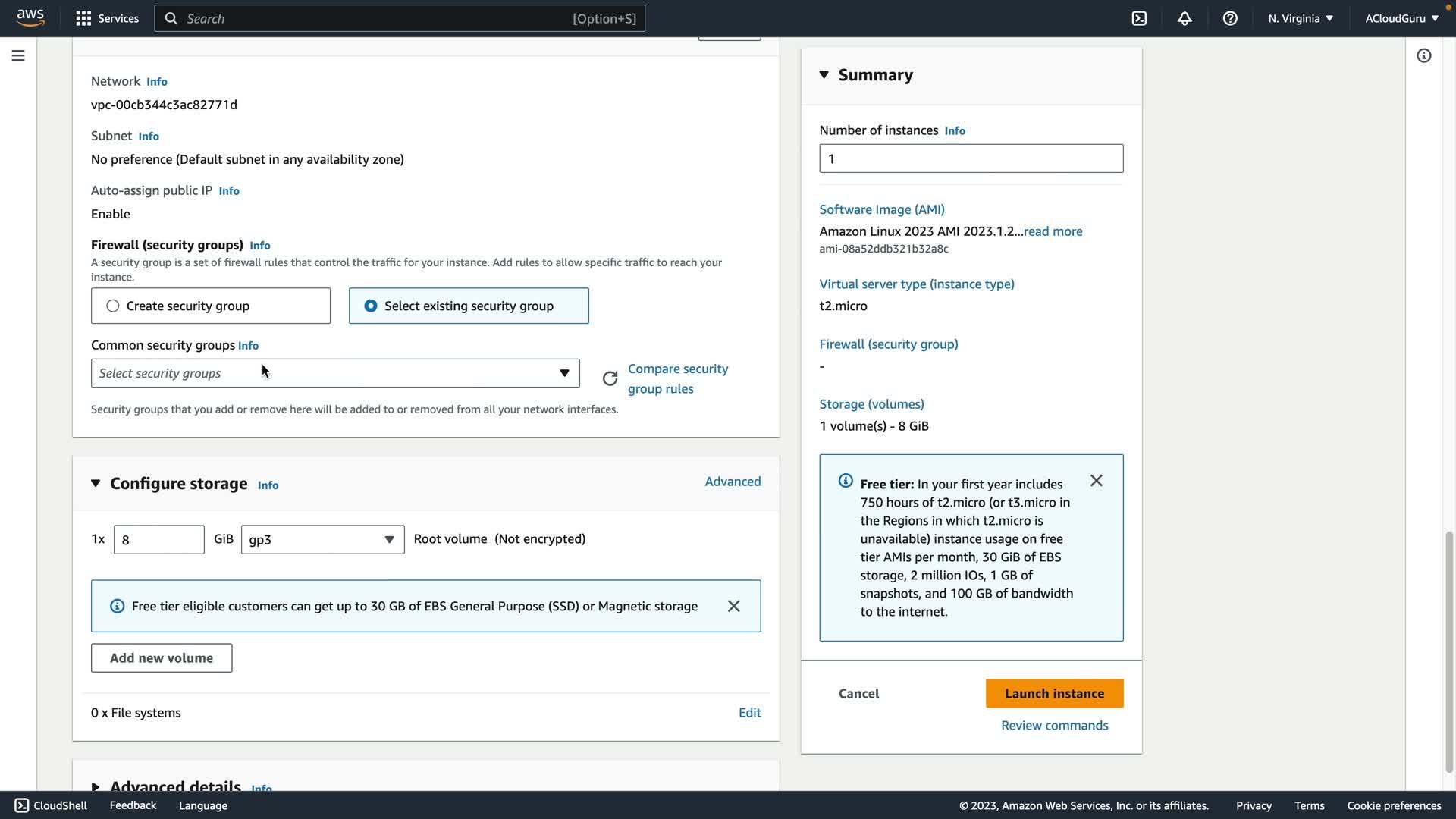This screenshot has width=1456, height=819.
Task: Open the gp3 volume type dropdown
Action: pos(322,540)
